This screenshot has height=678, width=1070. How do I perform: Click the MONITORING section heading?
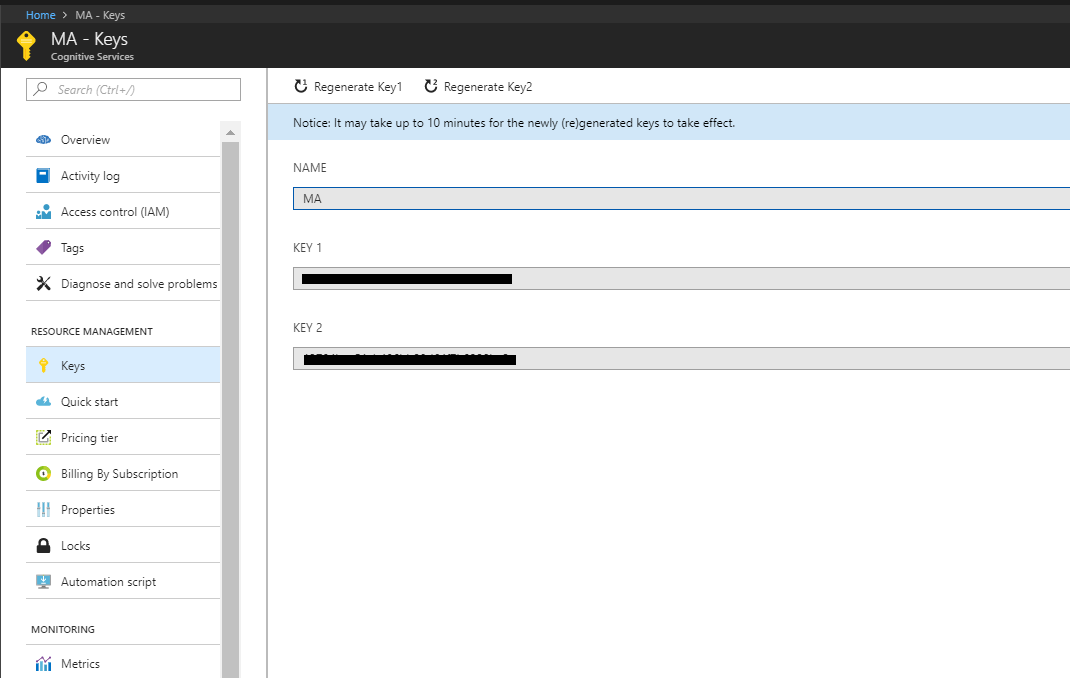click(x=63, y=629)
